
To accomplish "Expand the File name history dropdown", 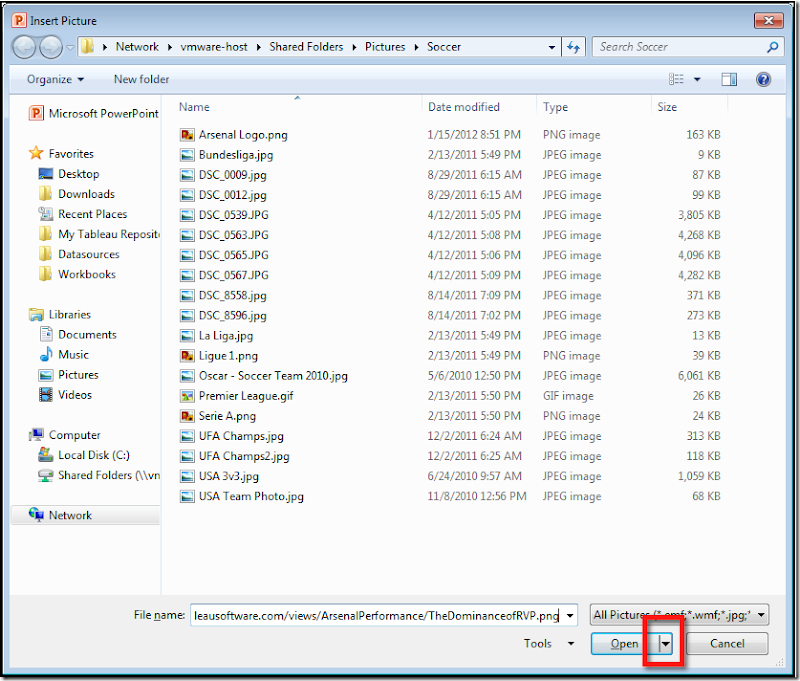I will [x=570, y=616].
